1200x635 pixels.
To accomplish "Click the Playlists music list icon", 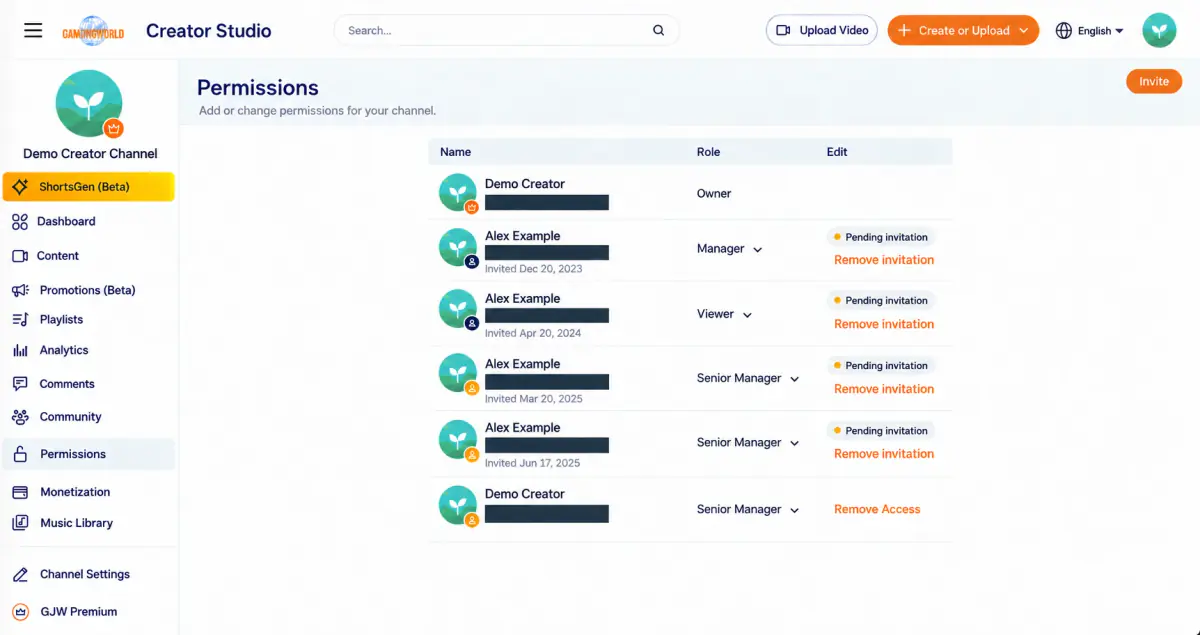I will click(20, 319).
